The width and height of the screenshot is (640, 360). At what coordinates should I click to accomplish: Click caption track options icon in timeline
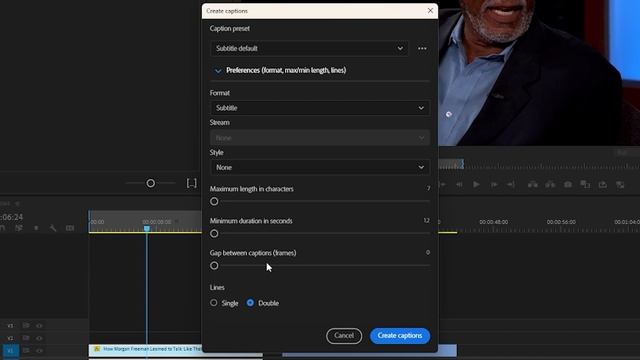tap(70, 228)
